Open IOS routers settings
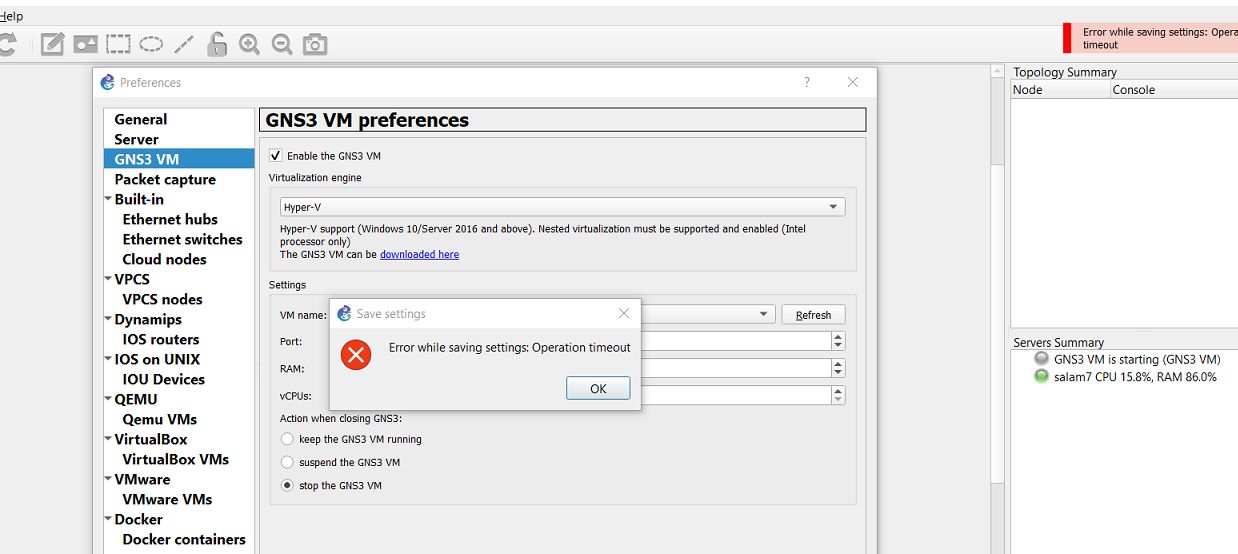This screenshot has height=554, width=1238. click(x=161, y=339)
